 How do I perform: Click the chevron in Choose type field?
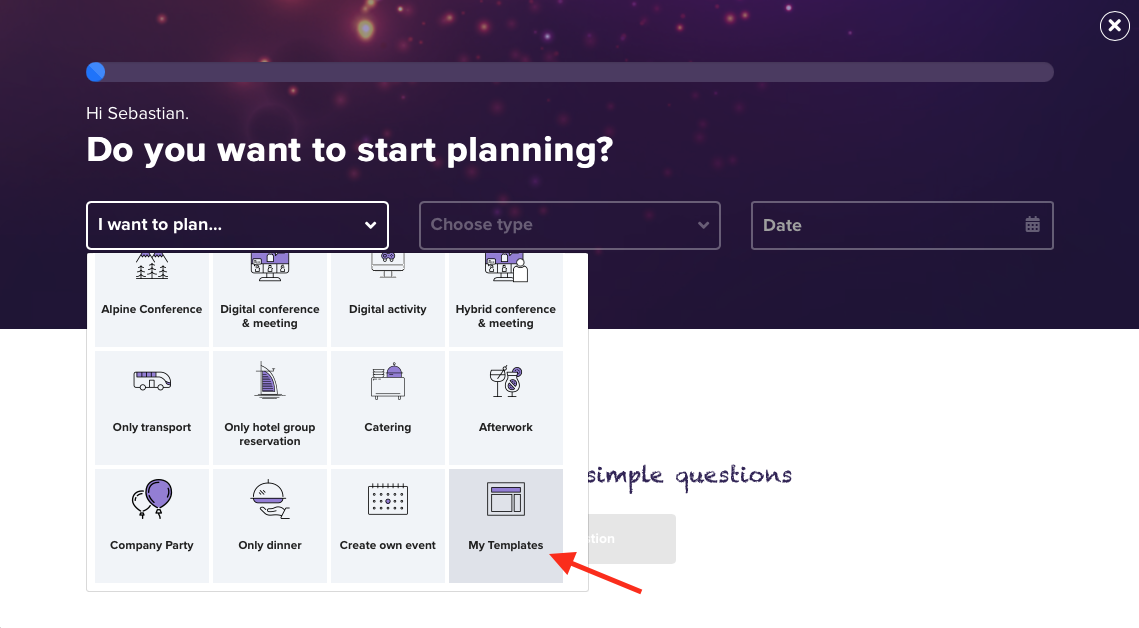pyautogui.click(x=703, y=225)
